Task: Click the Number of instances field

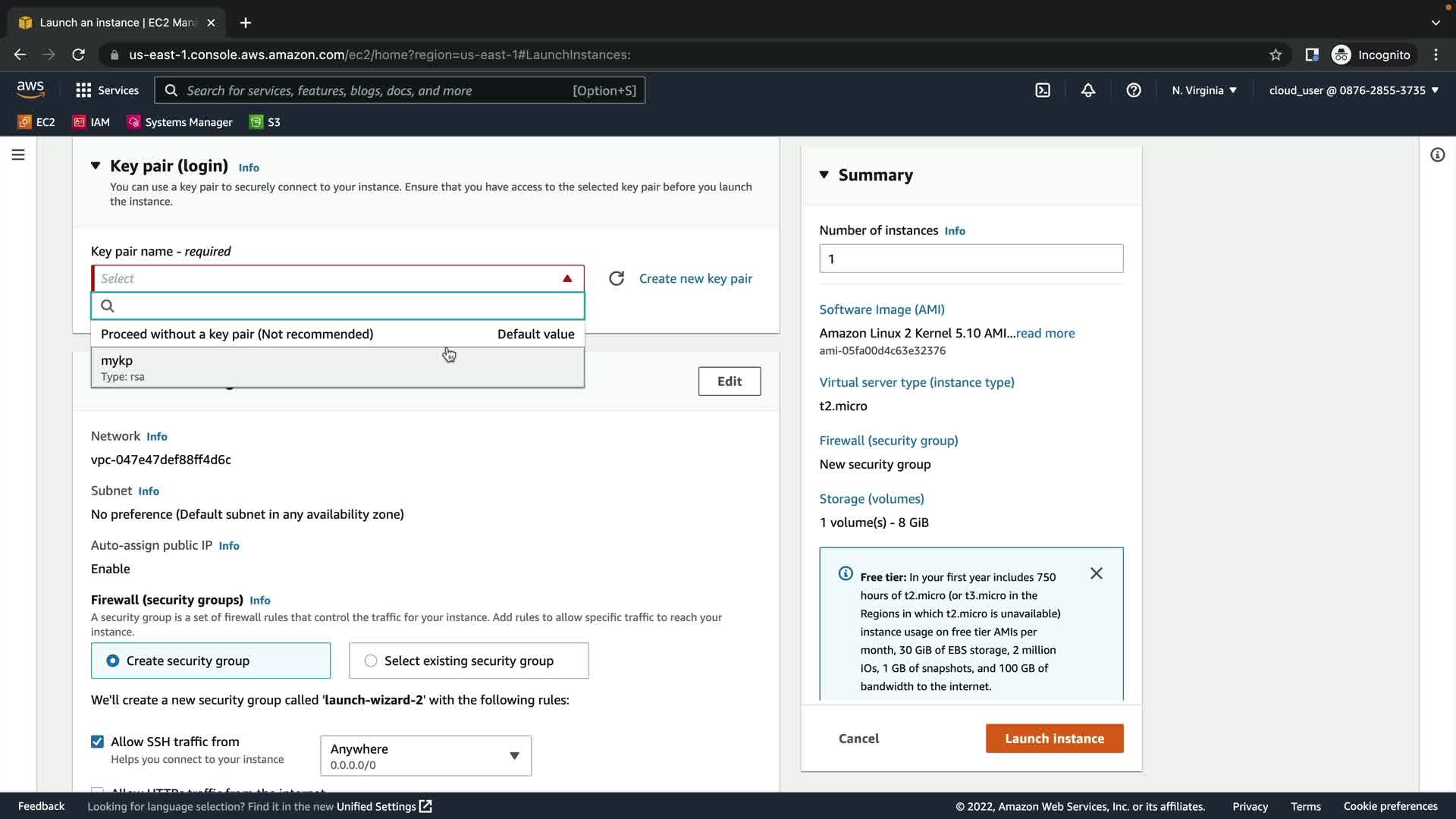Action: pyautogui.click(x=971, y=259)
